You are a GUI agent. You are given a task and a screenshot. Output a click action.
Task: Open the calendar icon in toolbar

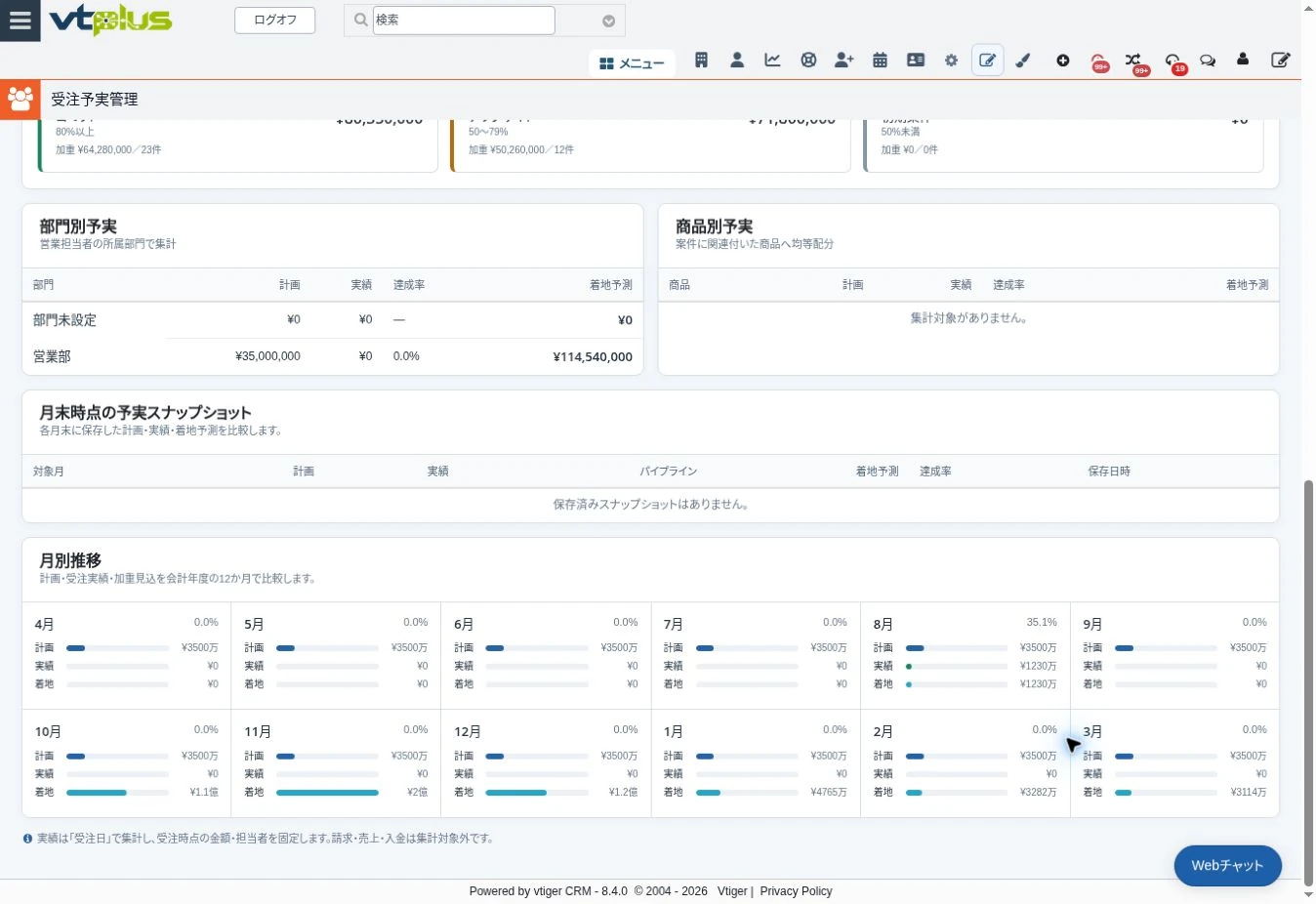[x=880, y=61]
